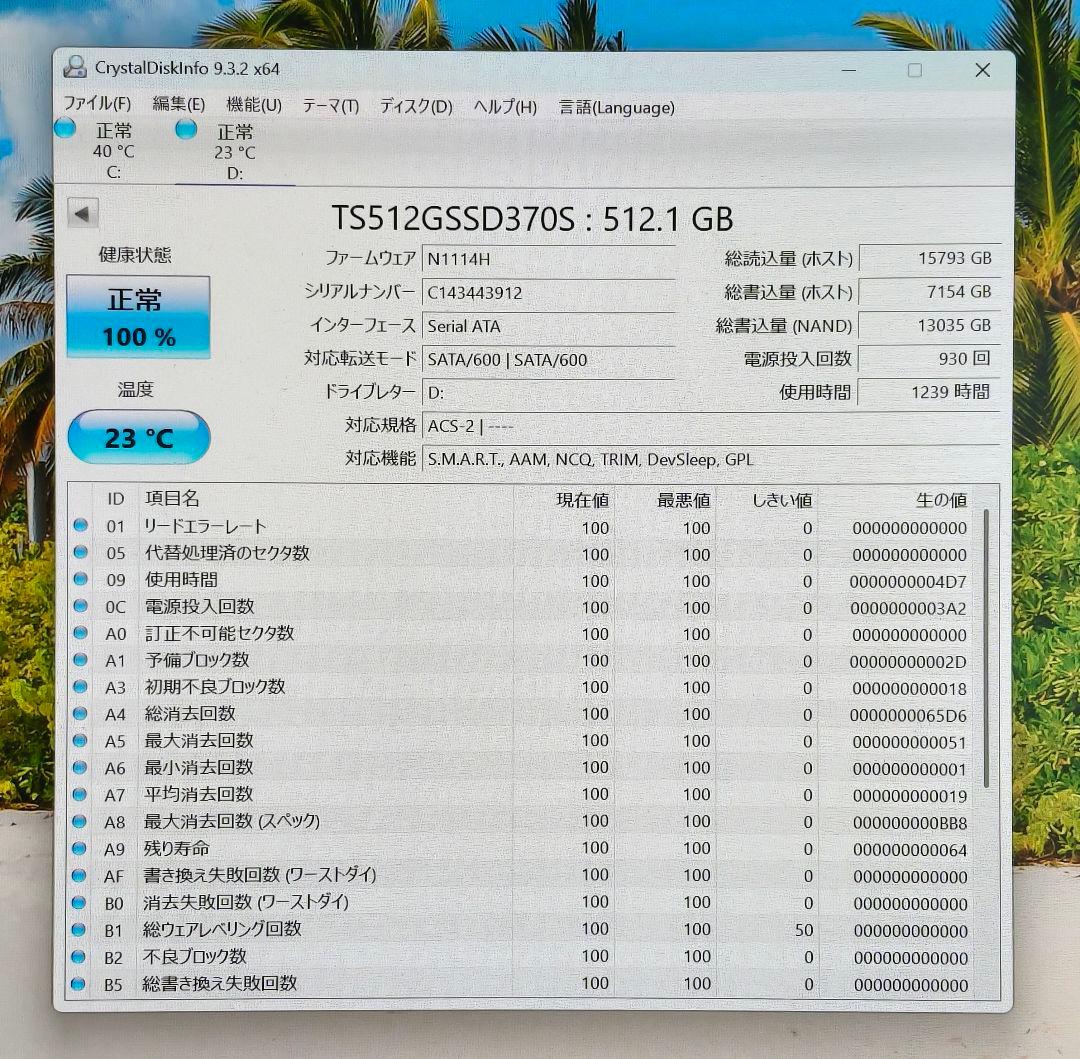Click the total NAND writes value 13035 GB
The image size is (1080, 1059).
click(930, 325)
